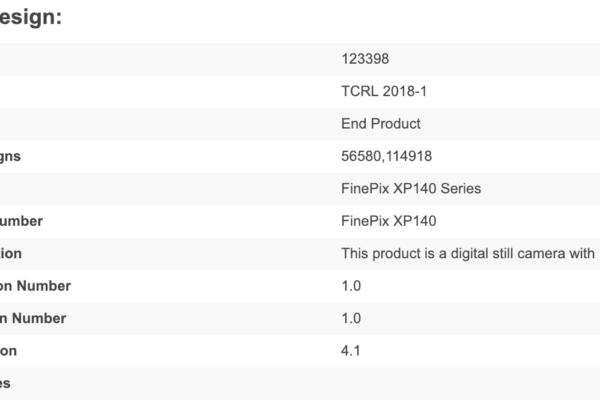Image resolution: width=600 pixels, height=400 pixels.
Task: Click the 'n Number' row label
Action: [x=33, y=318]
